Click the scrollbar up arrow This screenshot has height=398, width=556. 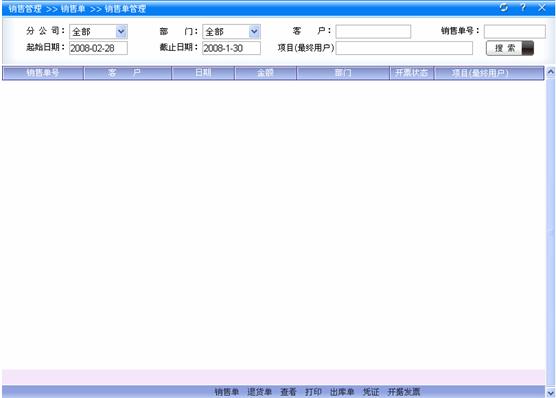coord(550,72)
